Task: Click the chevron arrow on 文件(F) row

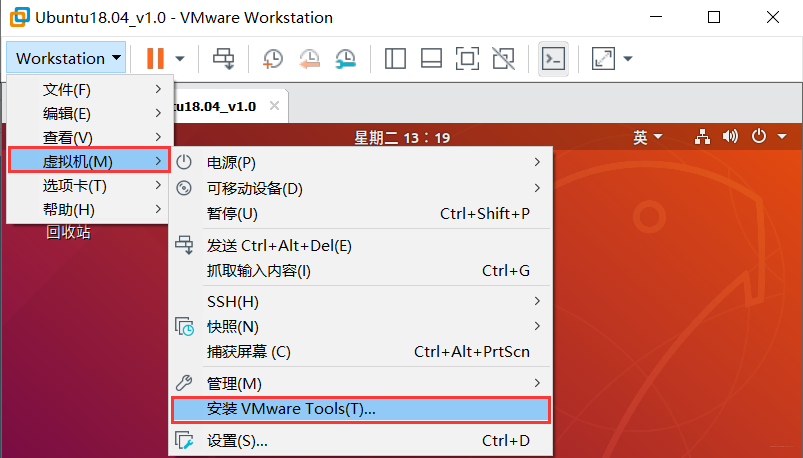Action: (x=158, y=89)
